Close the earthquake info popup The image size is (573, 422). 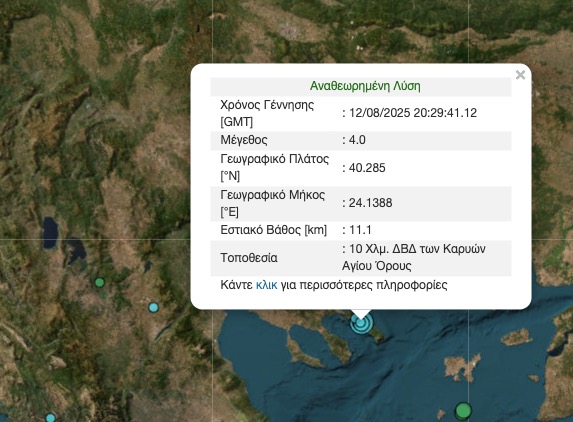tap(520, 75)
